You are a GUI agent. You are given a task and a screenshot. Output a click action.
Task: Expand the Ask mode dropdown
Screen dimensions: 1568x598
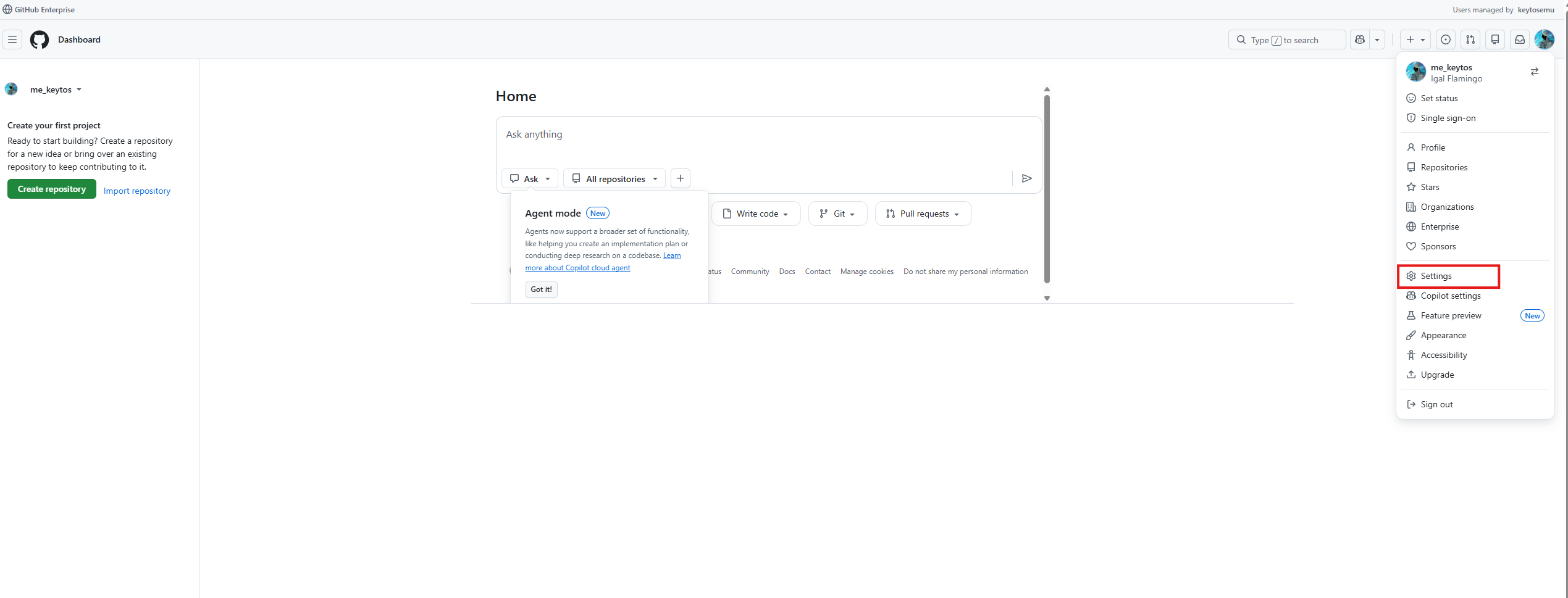tap(530, 178)
